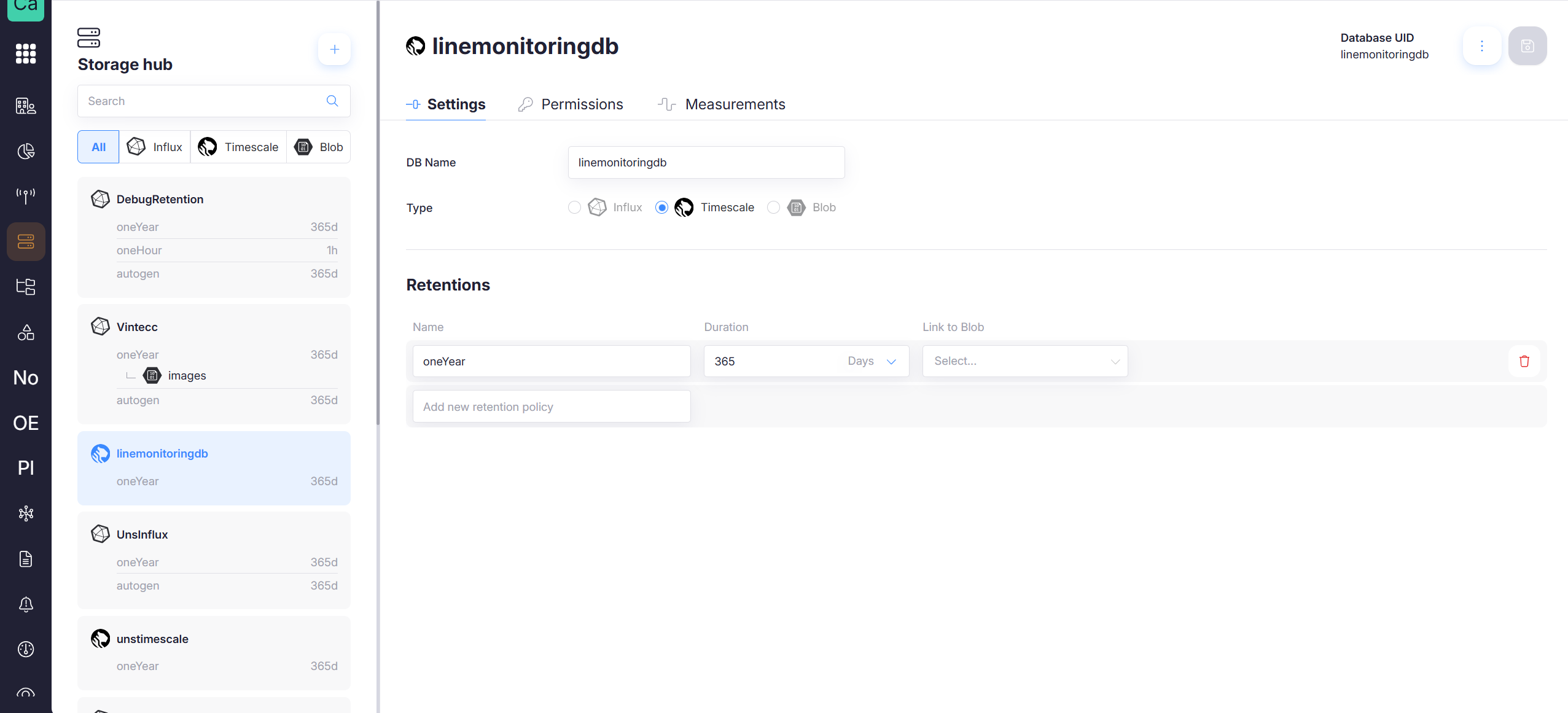Open the PI module in sidebar
This screenshot has height=713, width=1568.
click(x=26, y=468)
